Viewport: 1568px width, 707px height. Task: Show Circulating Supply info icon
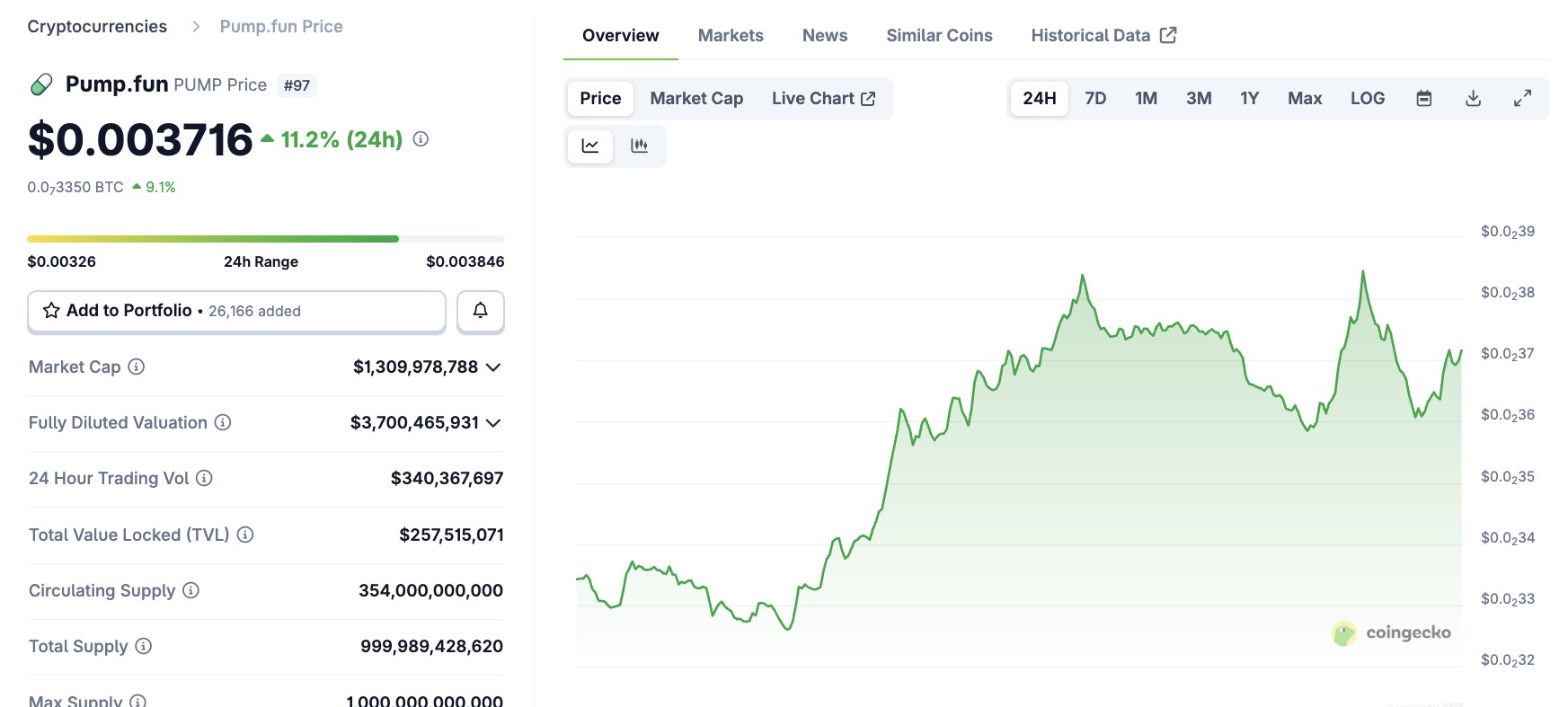point(191,590)
